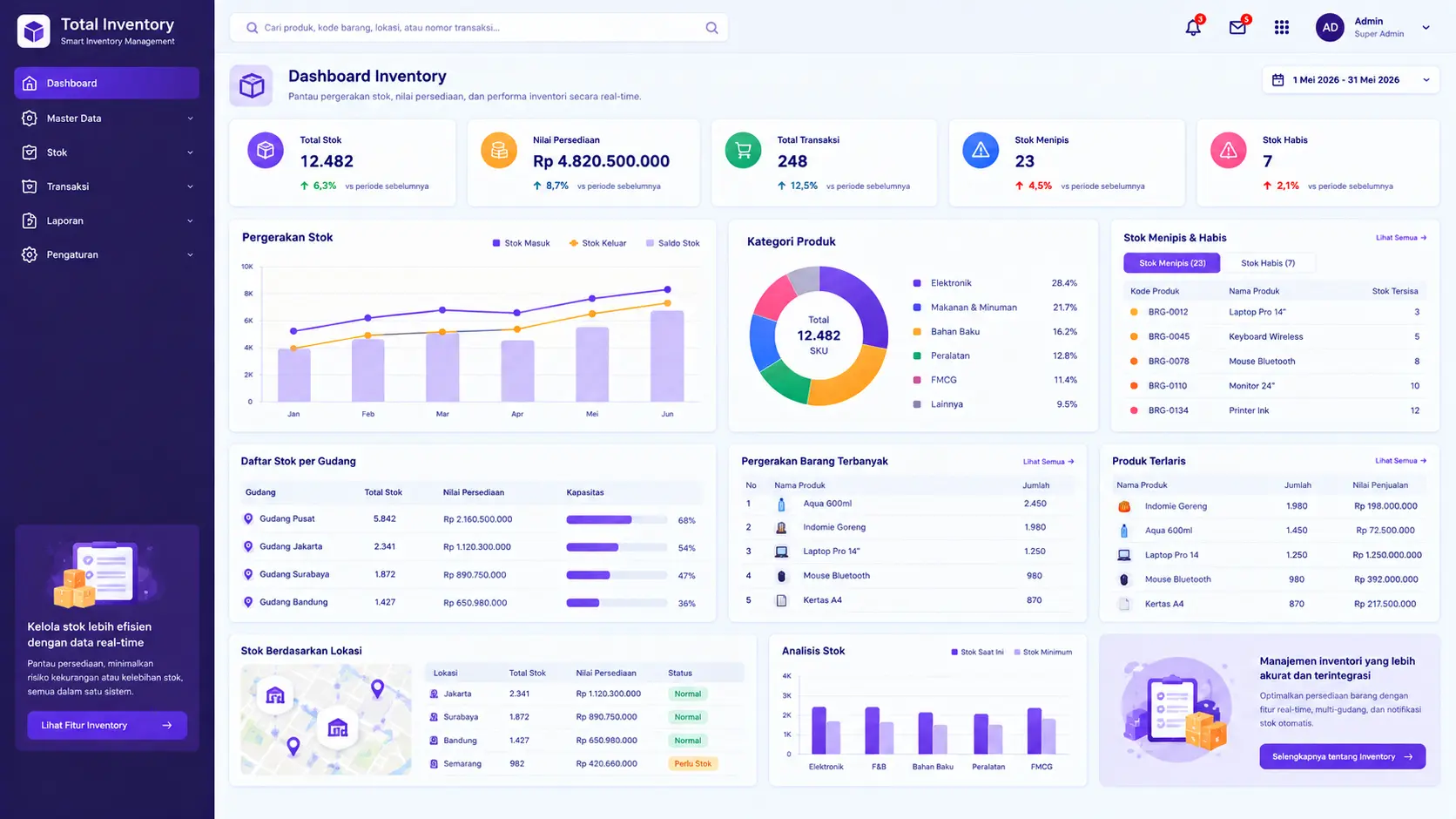The width and height of the screenshot is (1456, 819).
Task: Expand the Master Data menu
Action: click(106, 118)
